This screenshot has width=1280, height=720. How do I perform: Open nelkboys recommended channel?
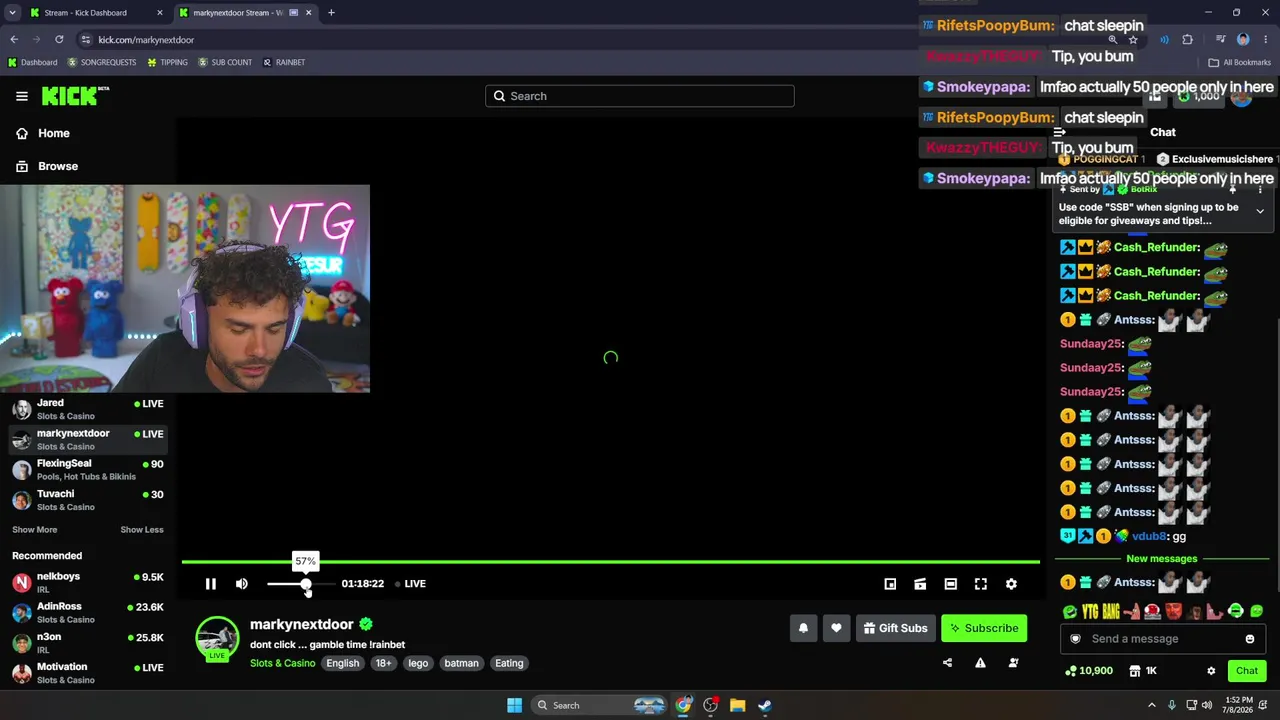[x=88, y=582]
